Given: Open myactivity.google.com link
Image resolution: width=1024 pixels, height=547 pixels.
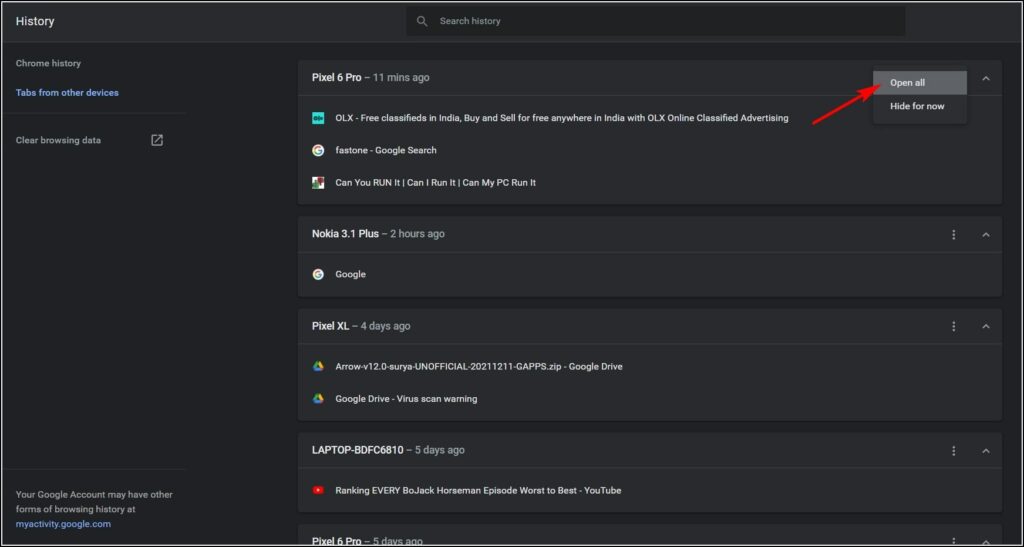Looking at the screenshot, I should [x=63, y=524].
